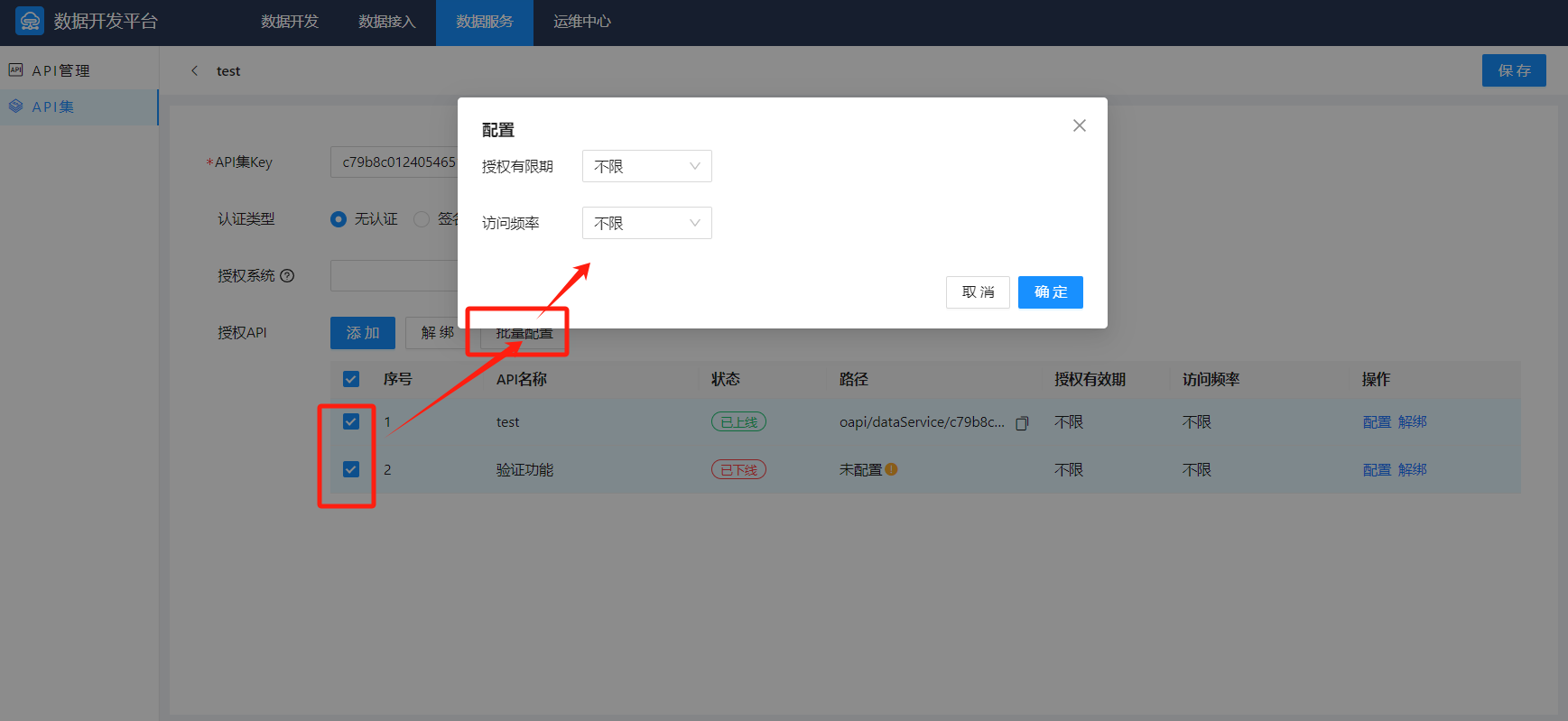Open the 数据接入 top menu

pos(387,22)
